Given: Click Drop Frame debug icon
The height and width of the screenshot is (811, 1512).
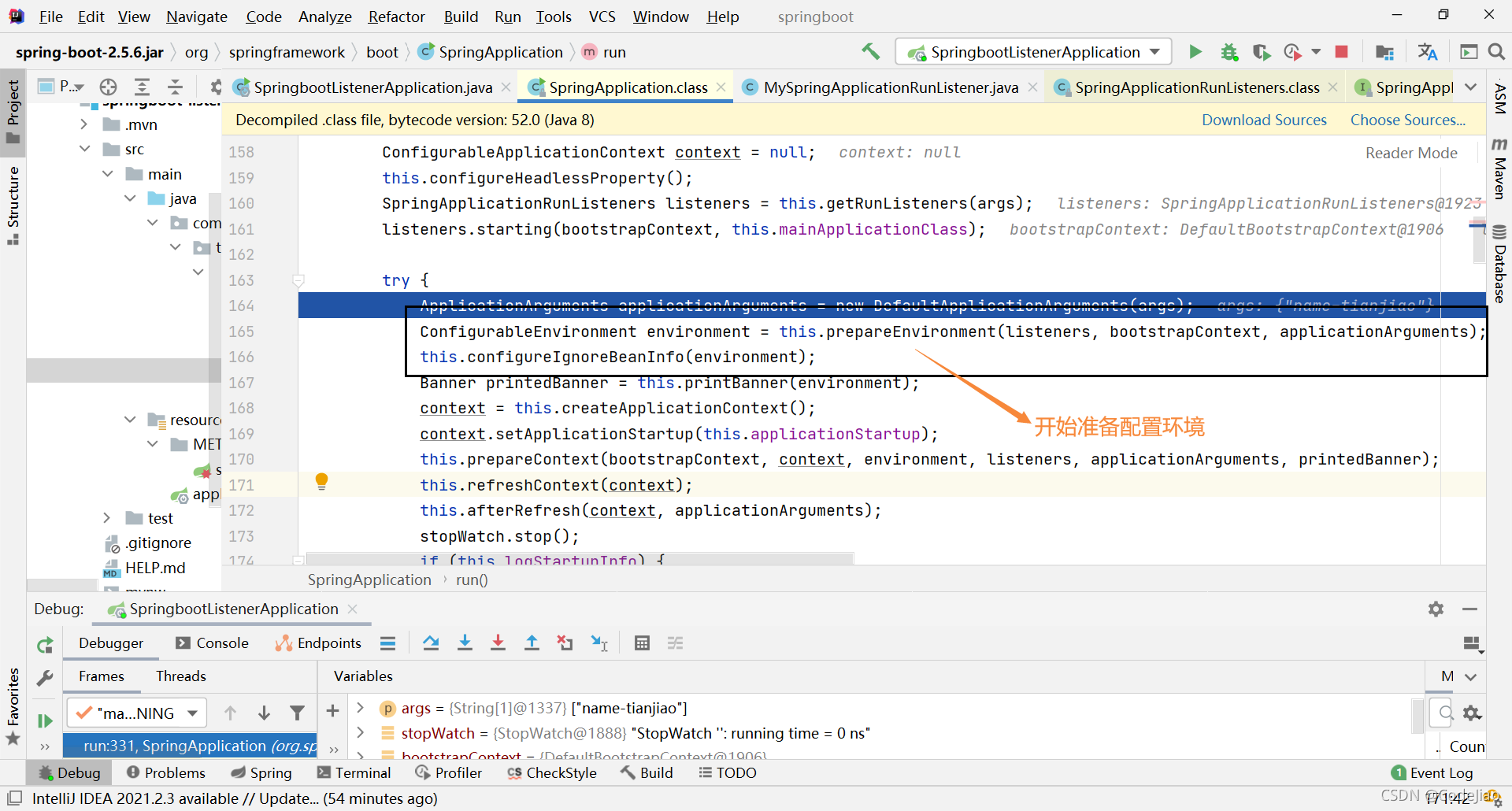Looking at the screenshot, I should point(565,643).
